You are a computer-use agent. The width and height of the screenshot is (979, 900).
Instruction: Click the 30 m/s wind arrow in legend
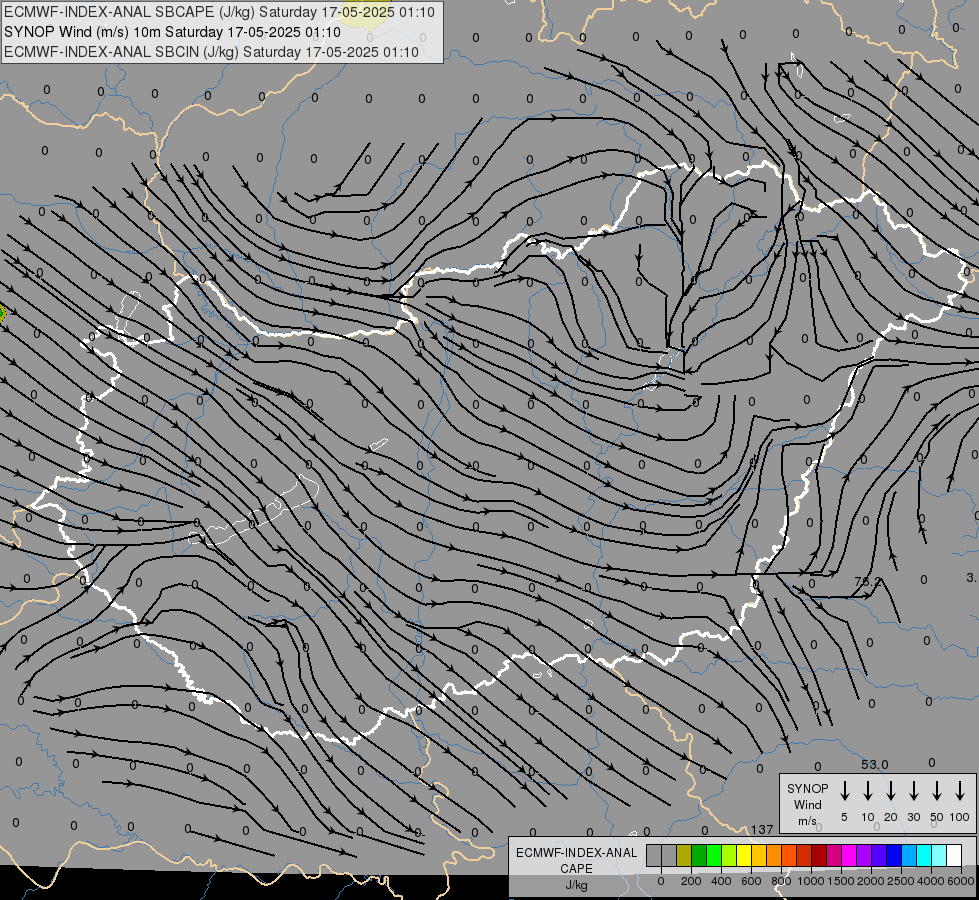tap(914, 791)
